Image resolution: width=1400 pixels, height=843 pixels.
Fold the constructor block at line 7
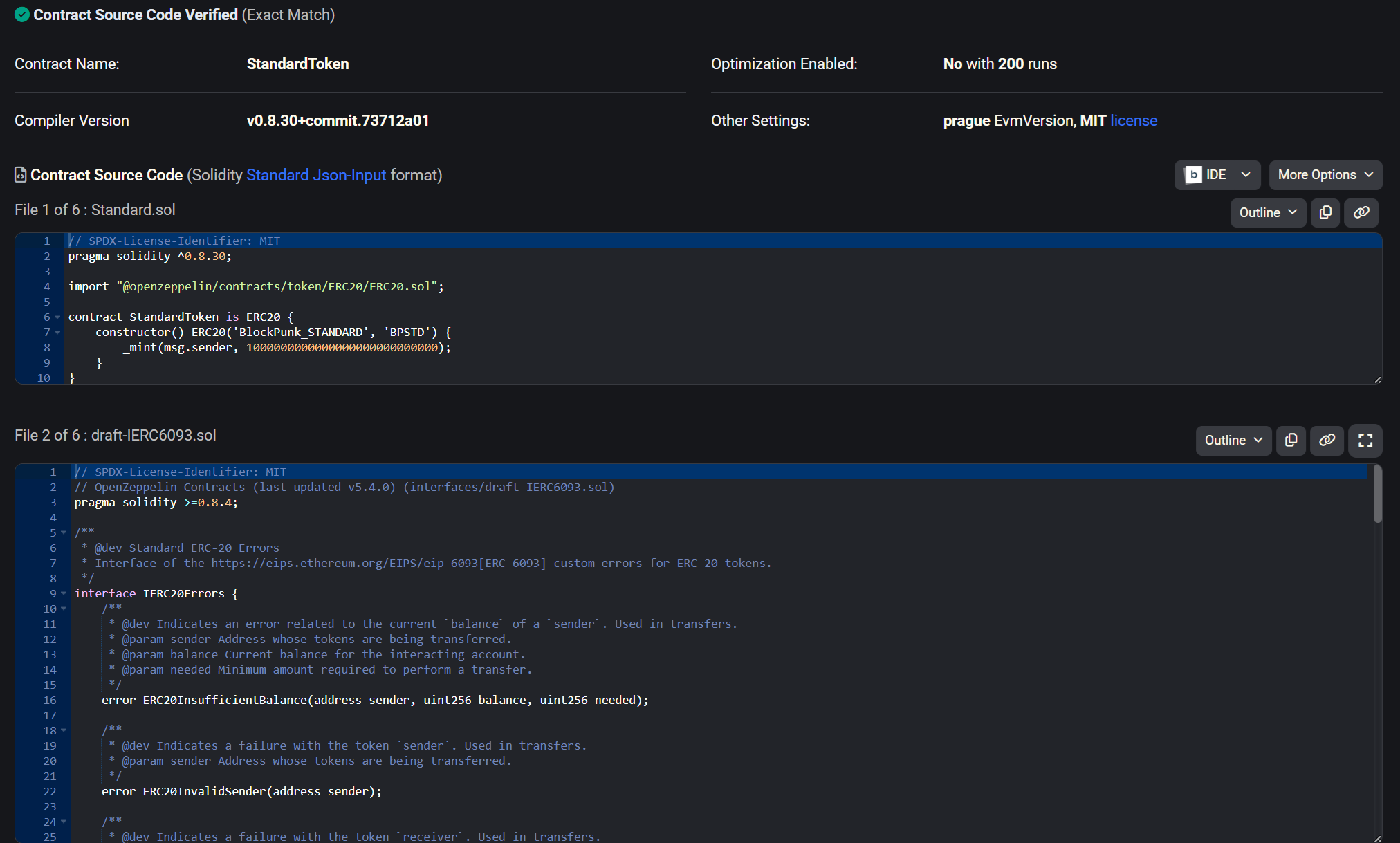(x=57, y=333)
